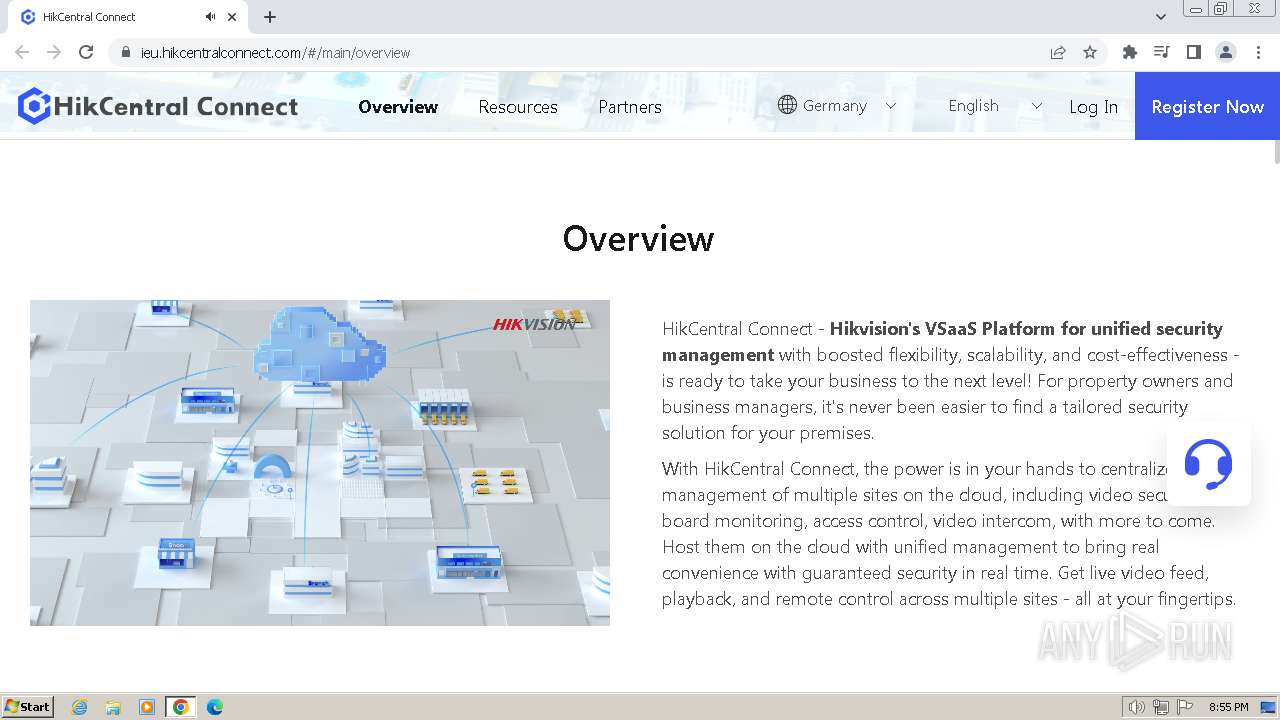This screenshot has height=720, width=1280.
Task: Click the Log In link
Action: 1093,107
